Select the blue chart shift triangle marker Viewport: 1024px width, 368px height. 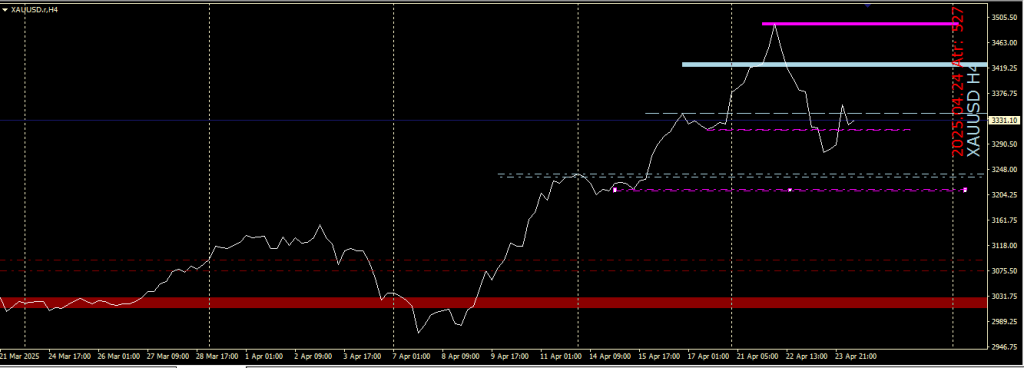point(867,5)
